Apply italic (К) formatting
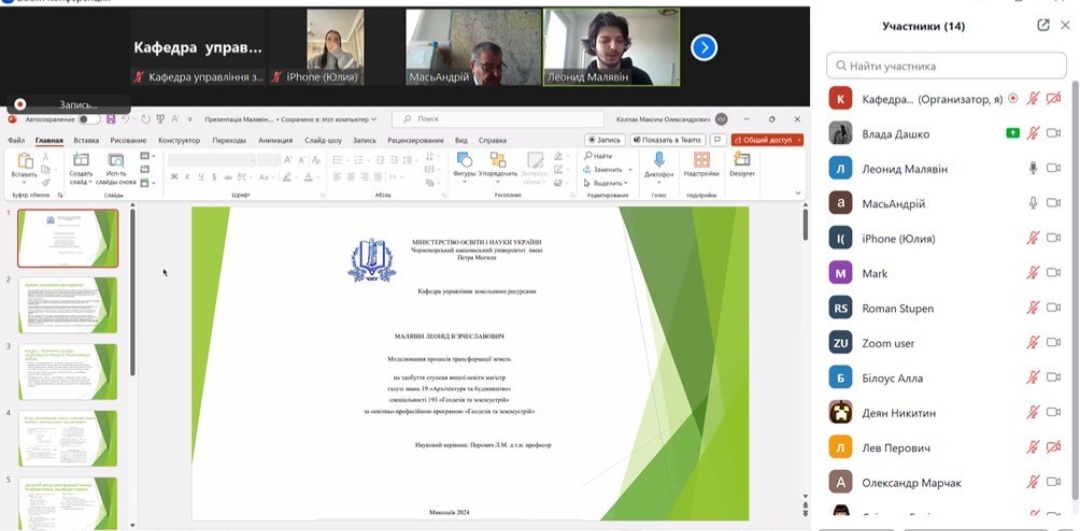Image resolution: width=1080 pixels, height=531 pixels. (187, 177)
